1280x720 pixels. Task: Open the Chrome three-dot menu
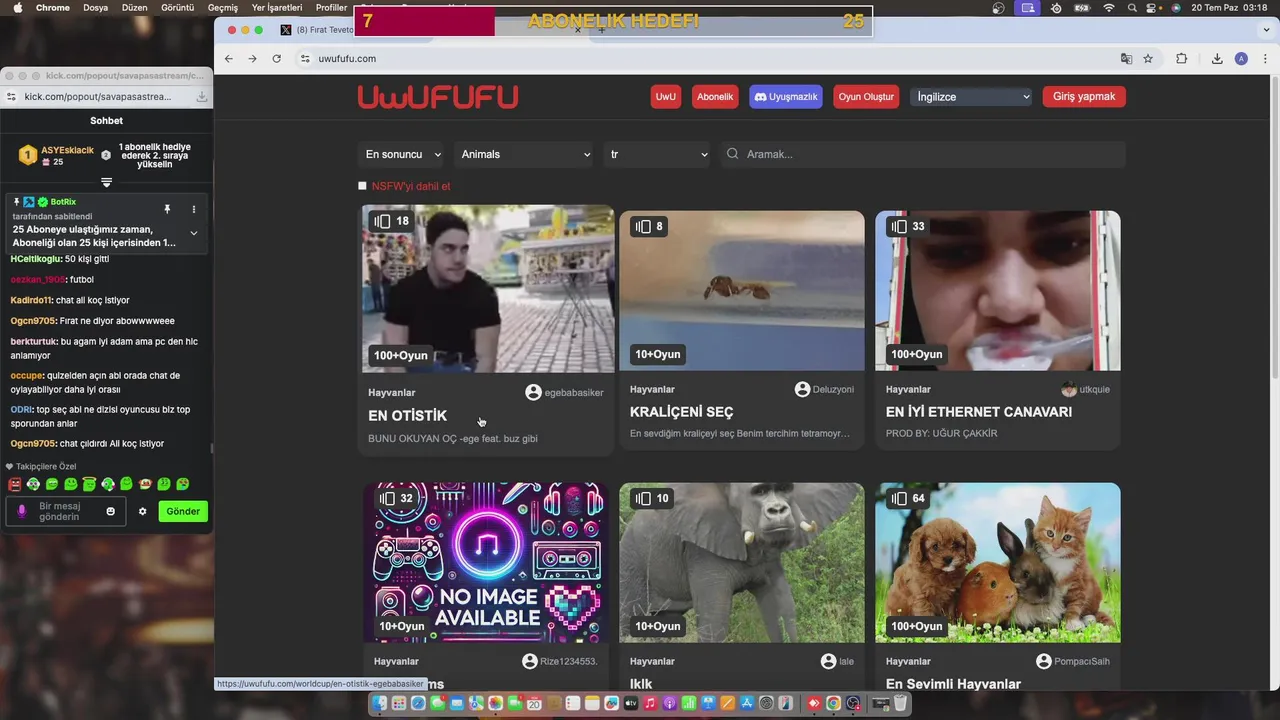pos(1264,59)
